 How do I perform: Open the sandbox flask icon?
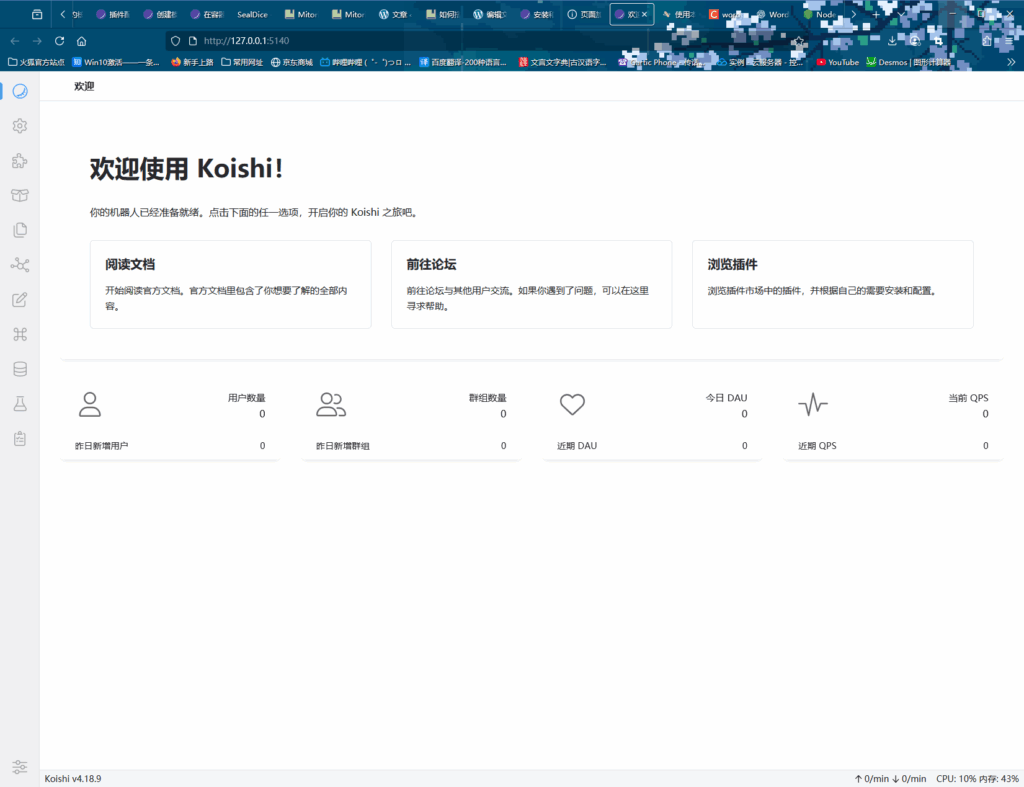[x=19, y=404]
